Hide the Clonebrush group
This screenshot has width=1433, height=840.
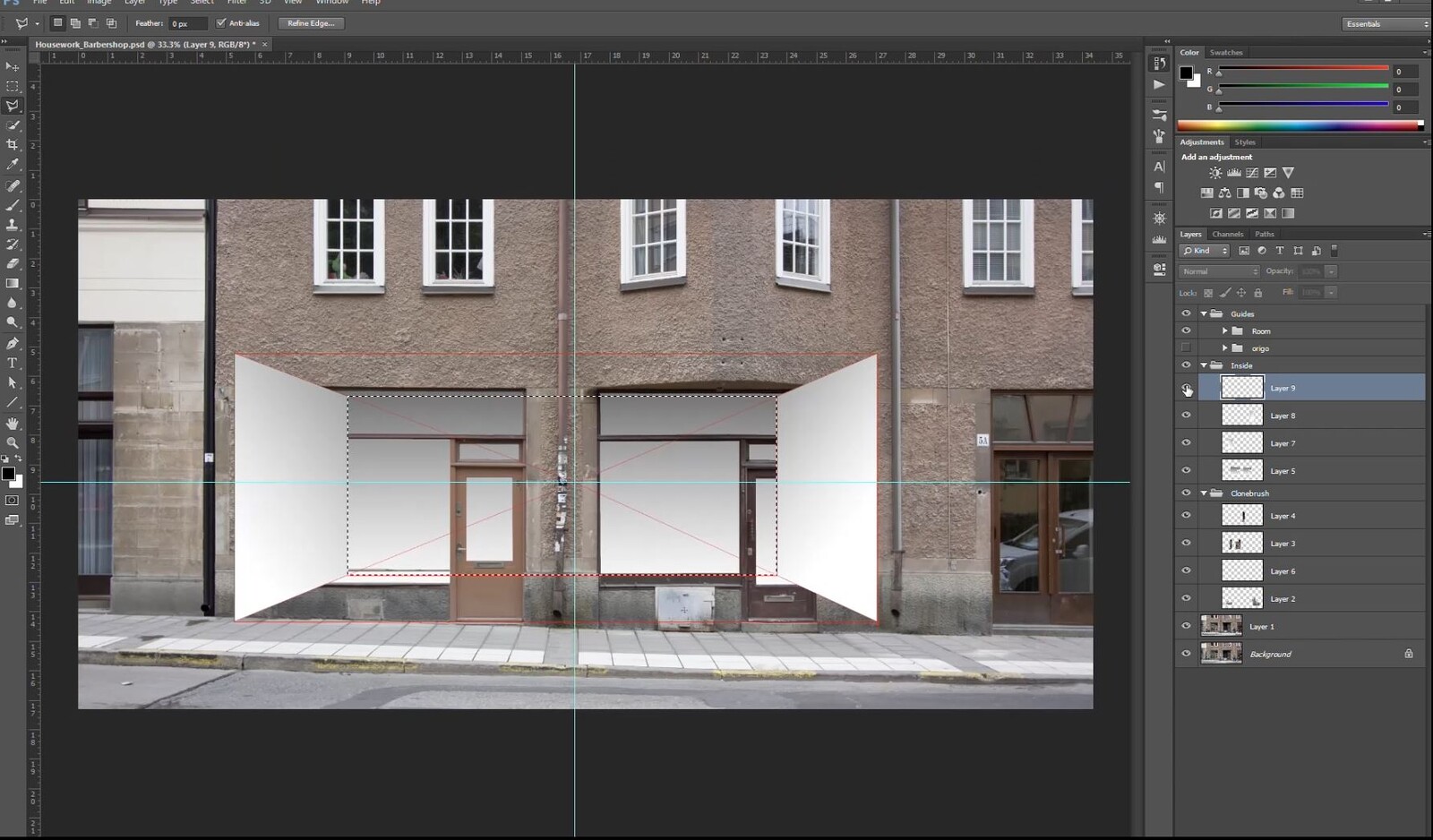1186,493
